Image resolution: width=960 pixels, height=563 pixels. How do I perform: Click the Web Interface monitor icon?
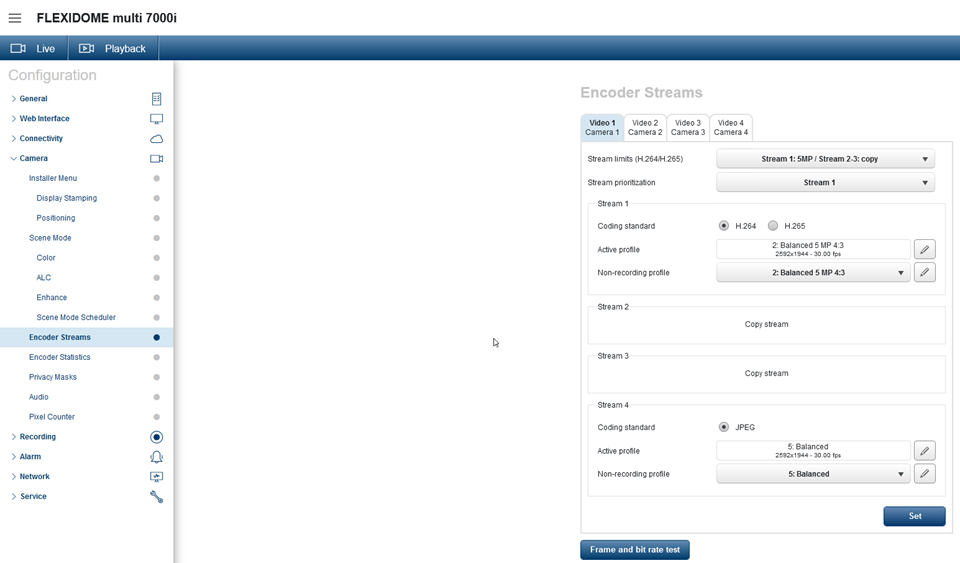[157, 119]
